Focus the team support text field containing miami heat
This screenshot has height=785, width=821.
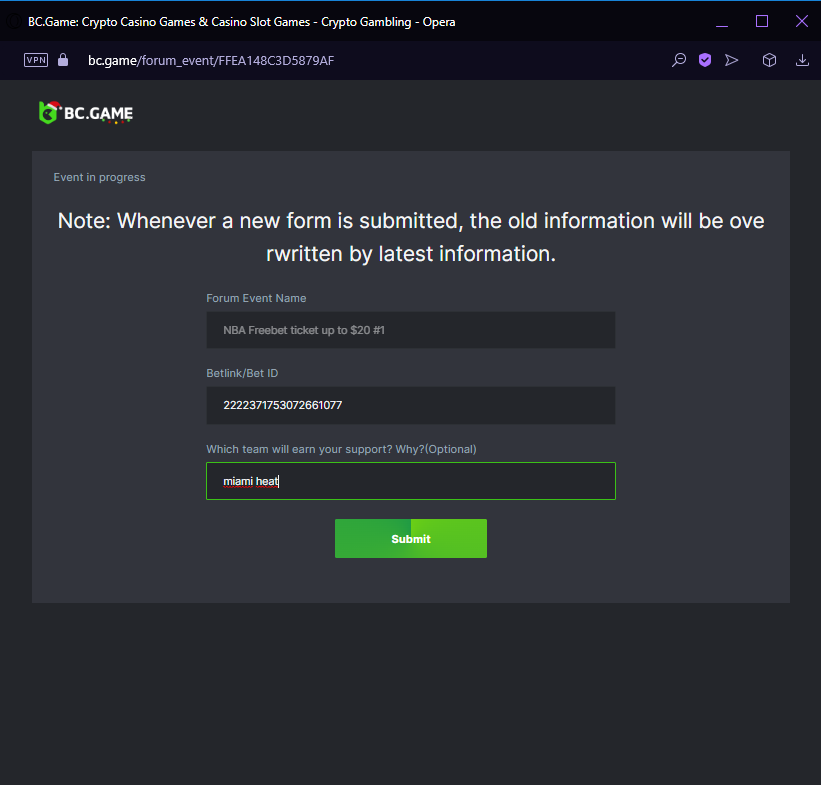(410, 481)
